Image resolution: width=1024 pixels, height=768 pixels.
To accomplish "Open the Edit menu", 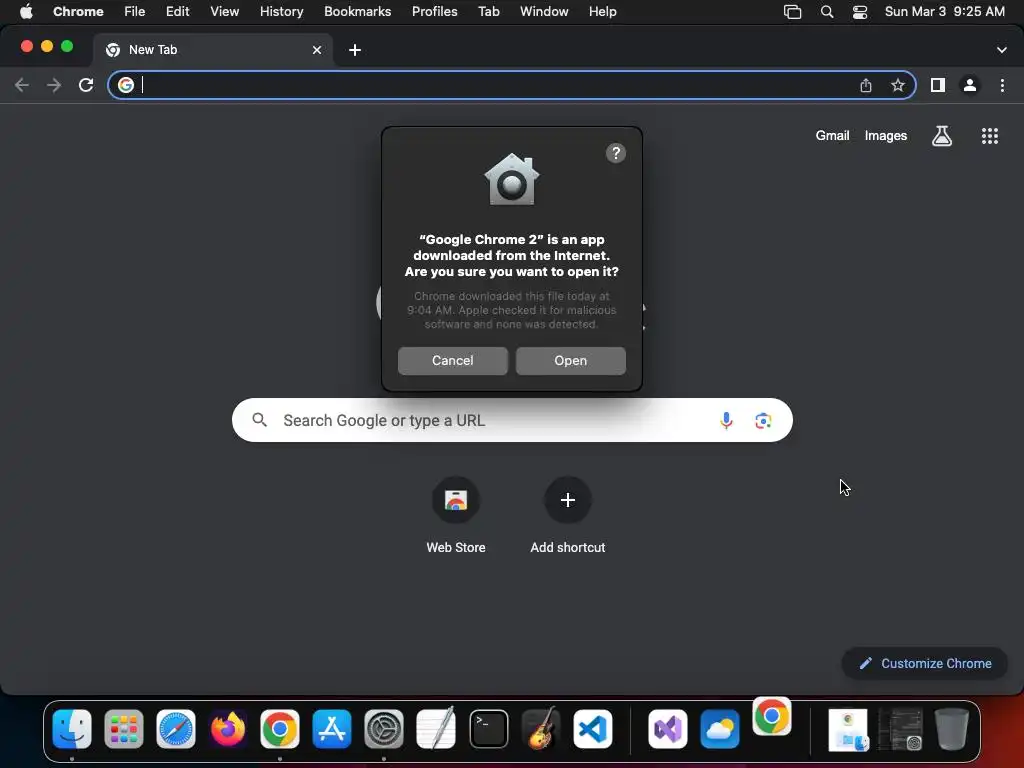I will point(177,12).
